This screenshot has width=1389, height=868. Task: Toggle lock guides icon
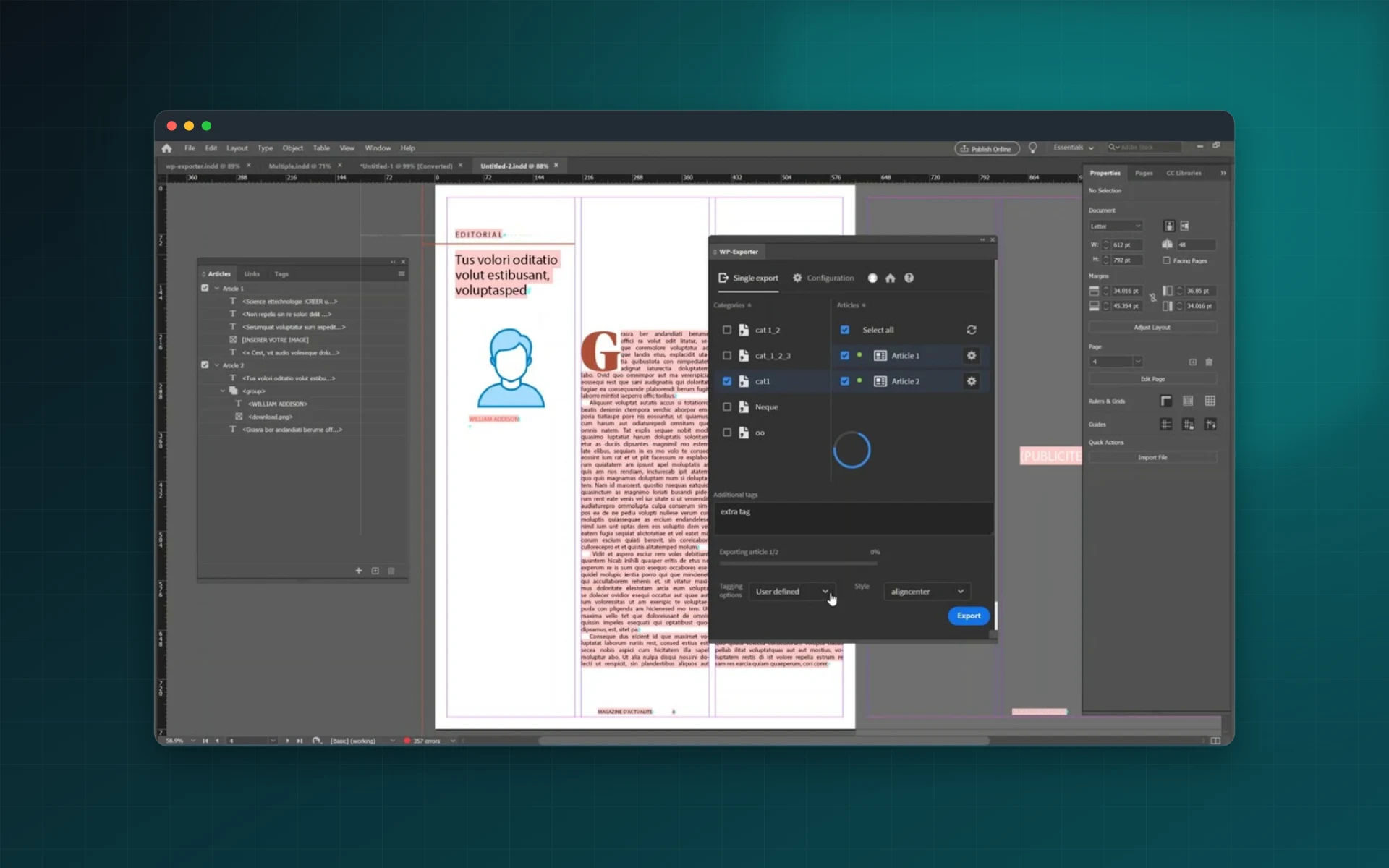[x=1188, y=425]
